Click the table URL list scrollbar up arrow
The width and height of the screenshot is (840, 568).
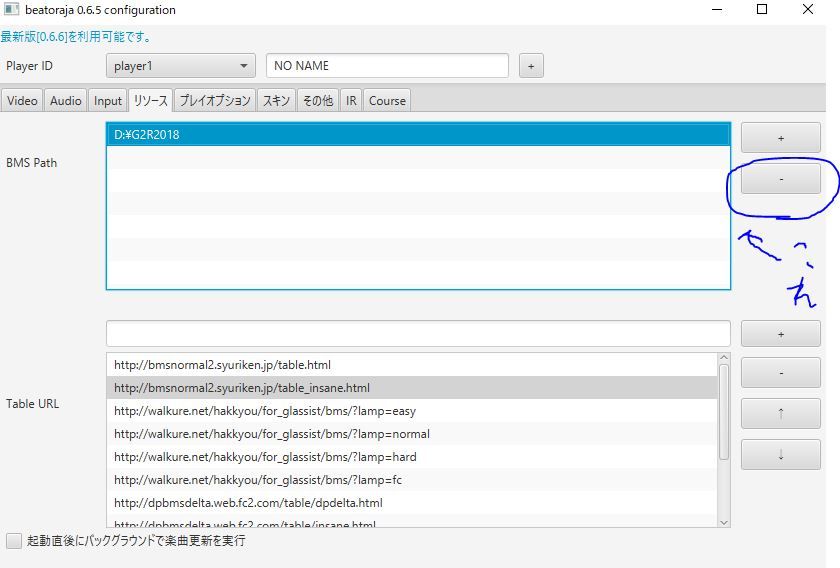click(724, 357)
